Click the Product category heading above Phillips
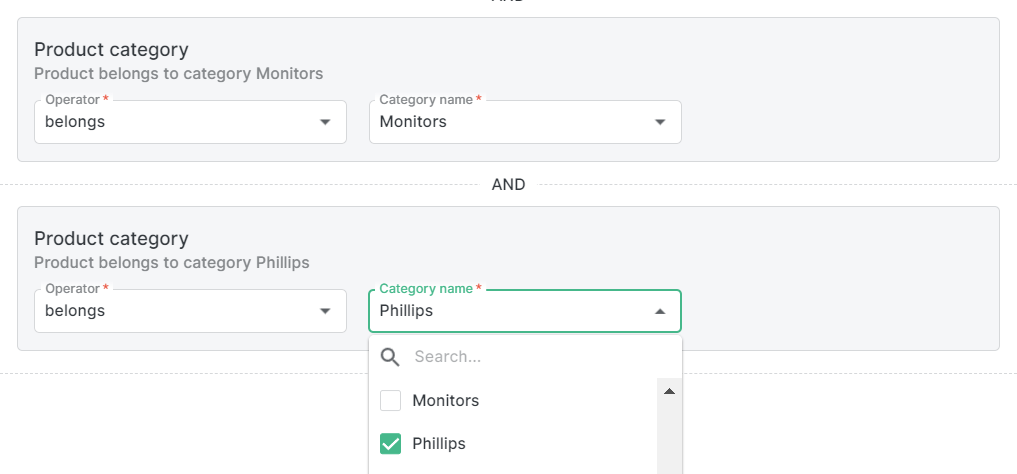This screenshot has width=1017, height=474. click(111, 238)
